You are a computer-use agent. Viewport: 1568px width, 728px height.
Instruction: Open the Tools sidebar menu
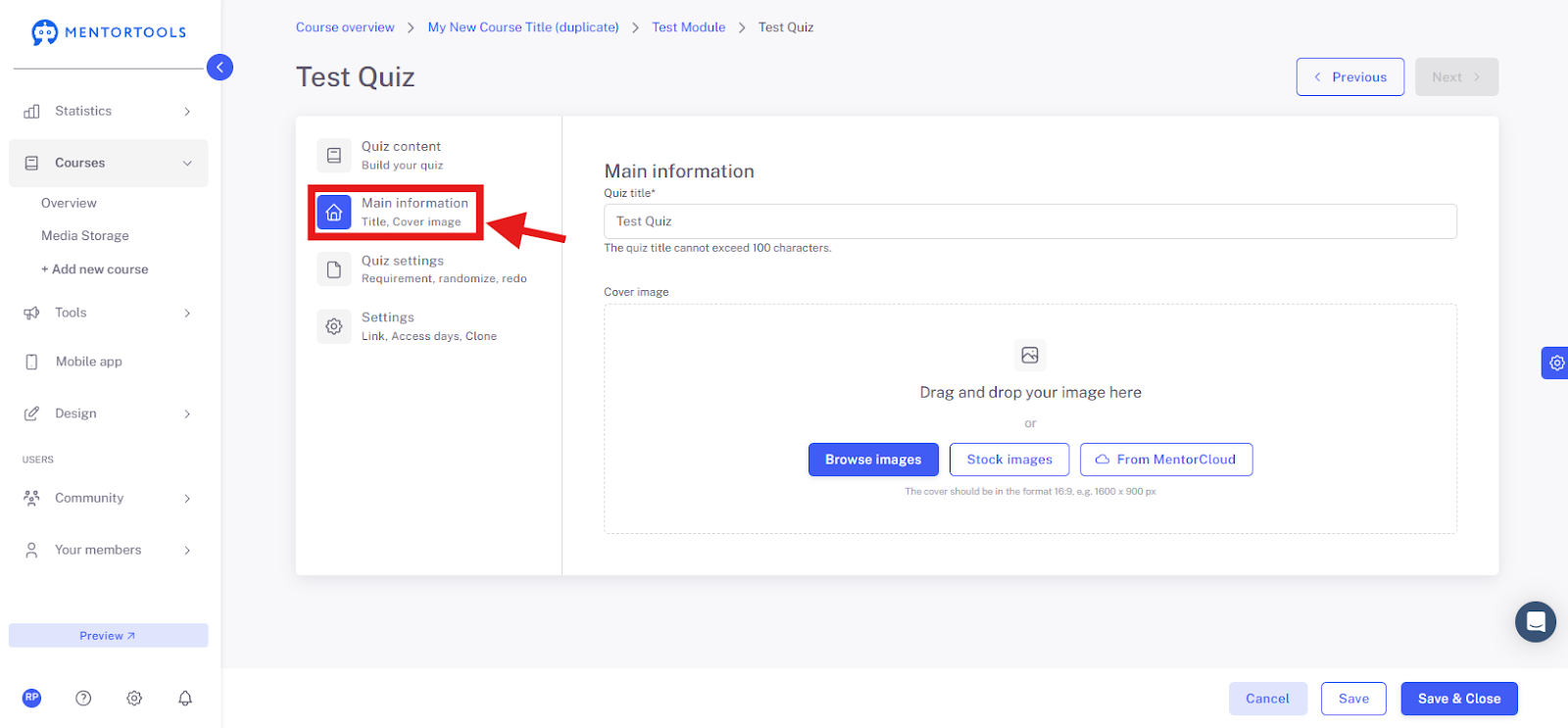[x=109, y=314]
